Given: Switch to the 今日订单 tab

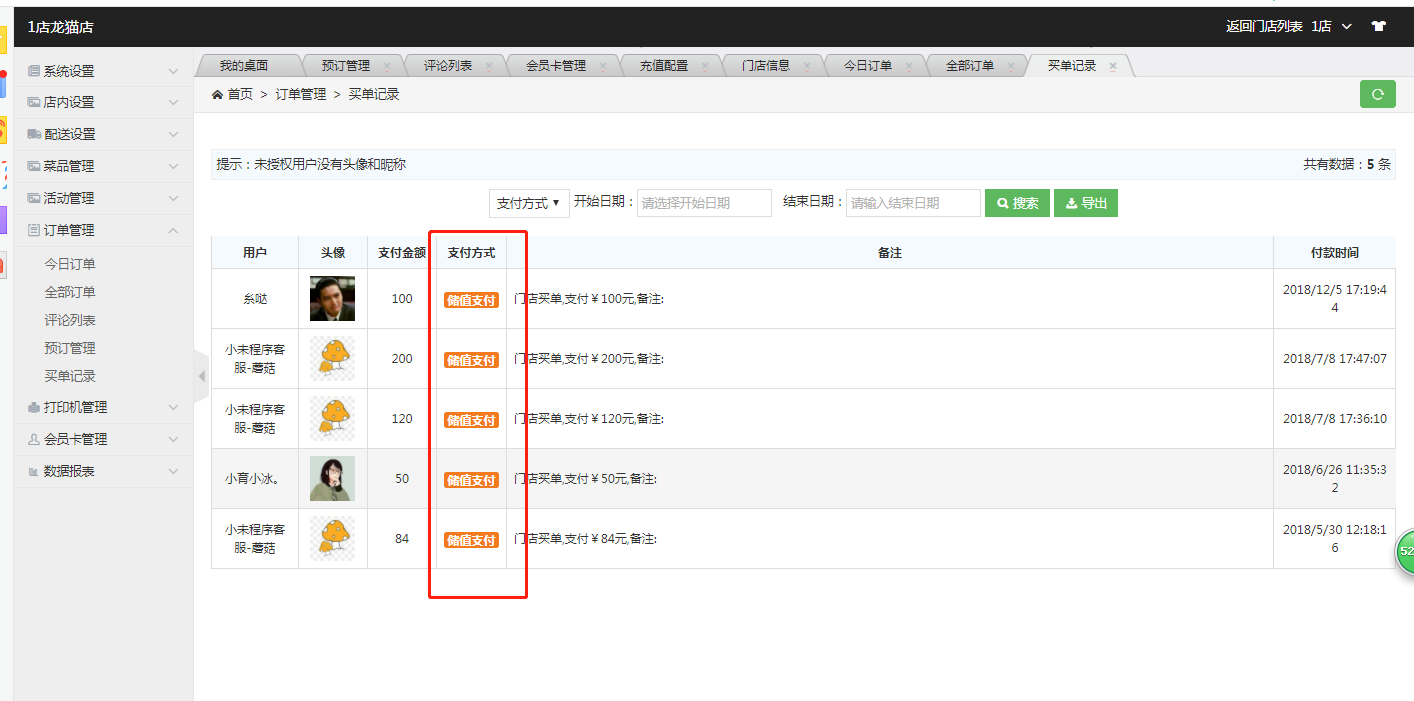Looking at the screenshot, I should click(867, 66).
